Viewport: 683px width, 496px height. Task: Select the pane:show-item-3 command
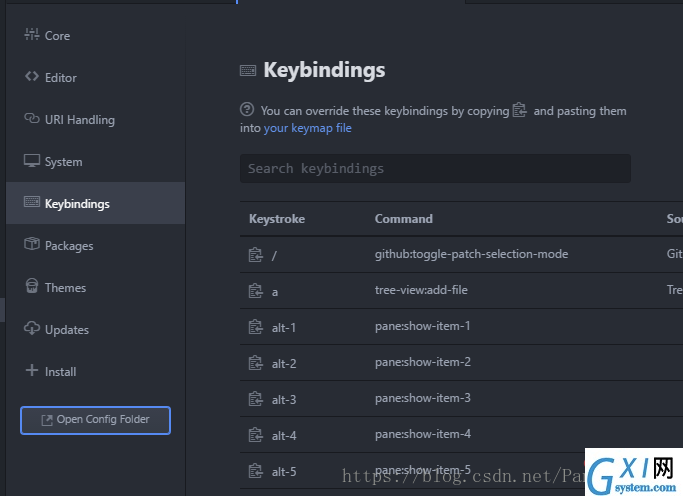tap(423, 398)
